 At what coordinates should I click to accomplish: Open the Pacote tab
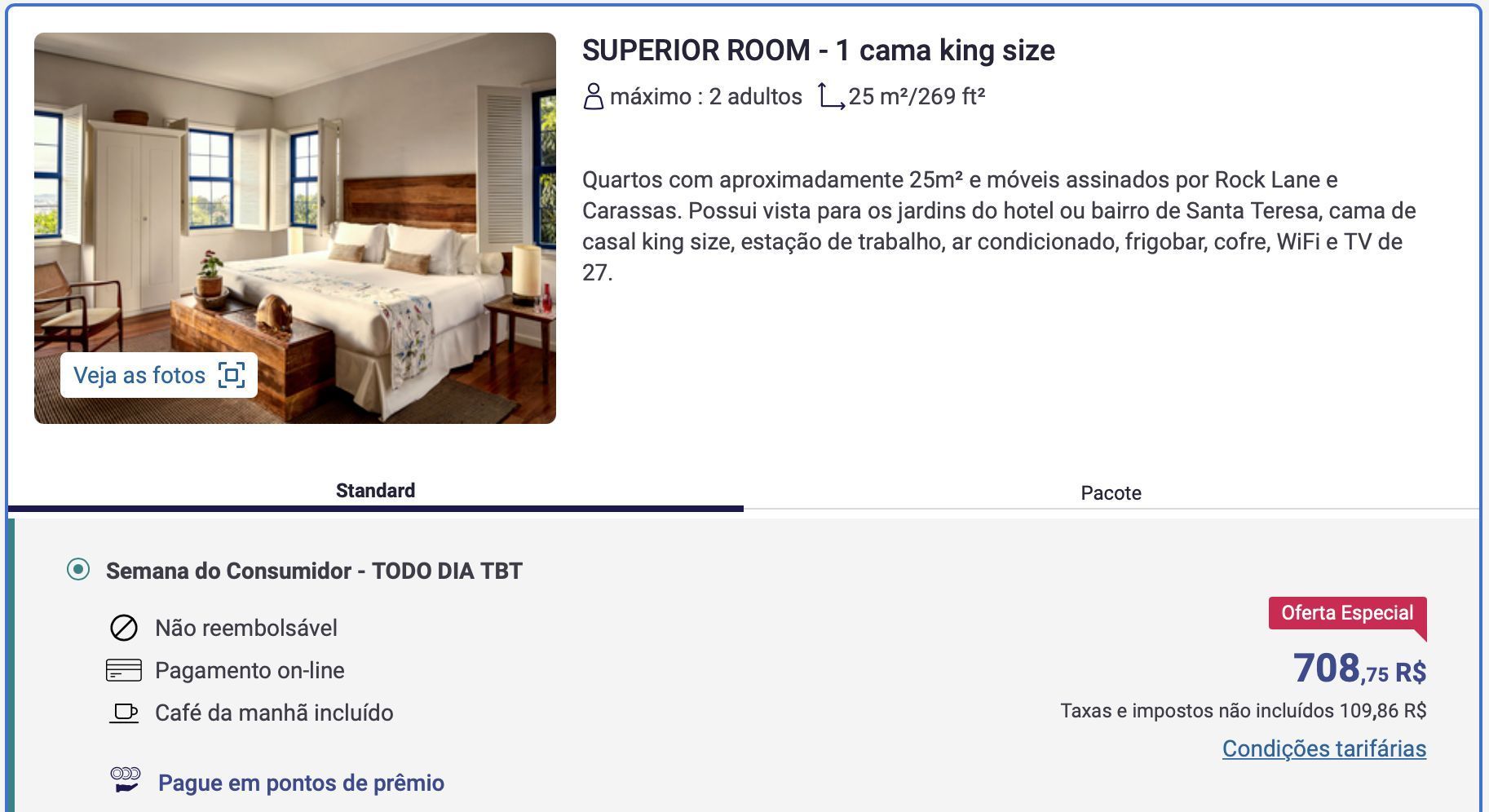pos(1111,493)
